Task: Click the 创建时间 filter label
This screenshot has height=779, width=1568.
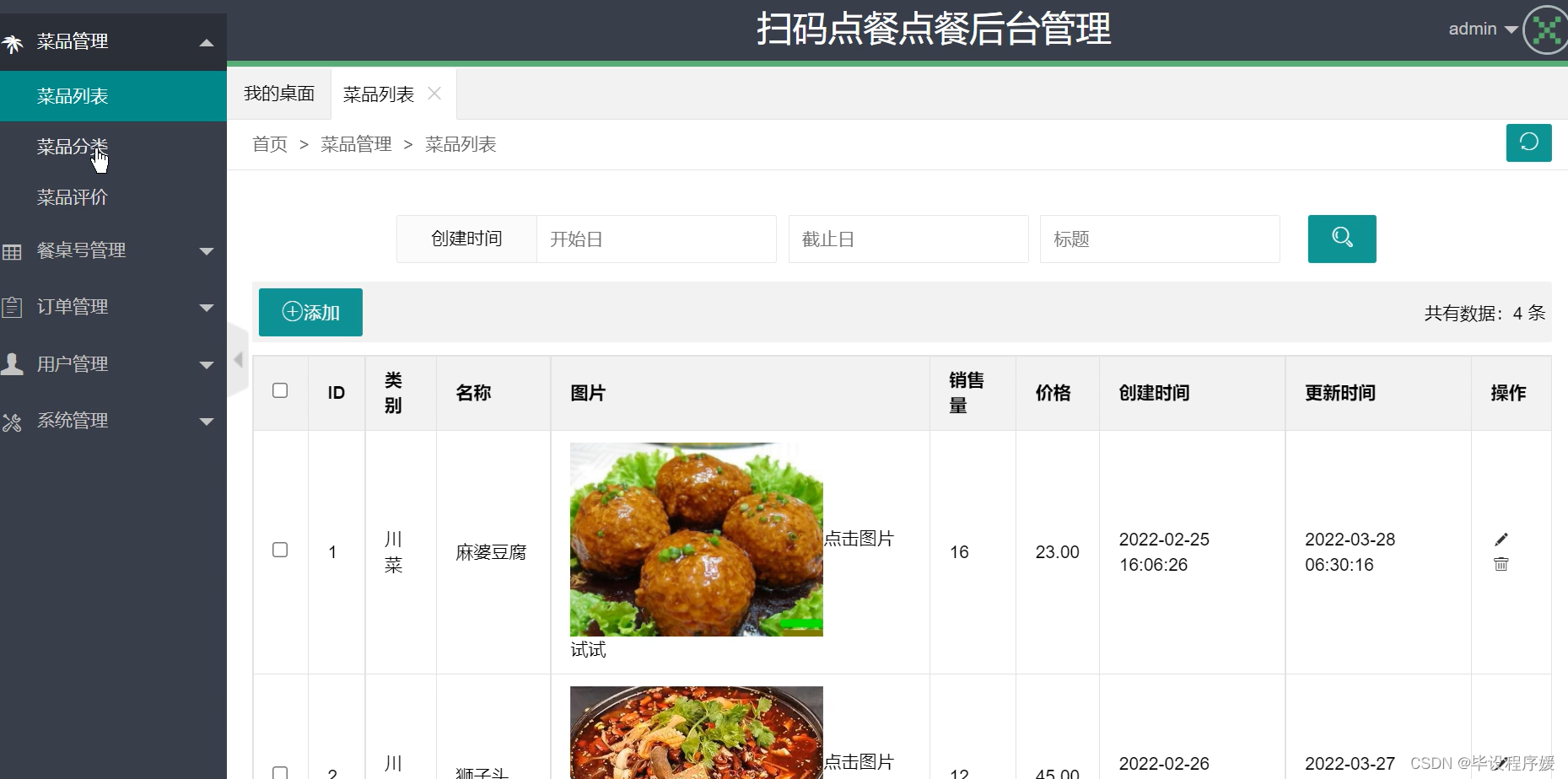Action: pyautogui.click(x=466, y=239)
